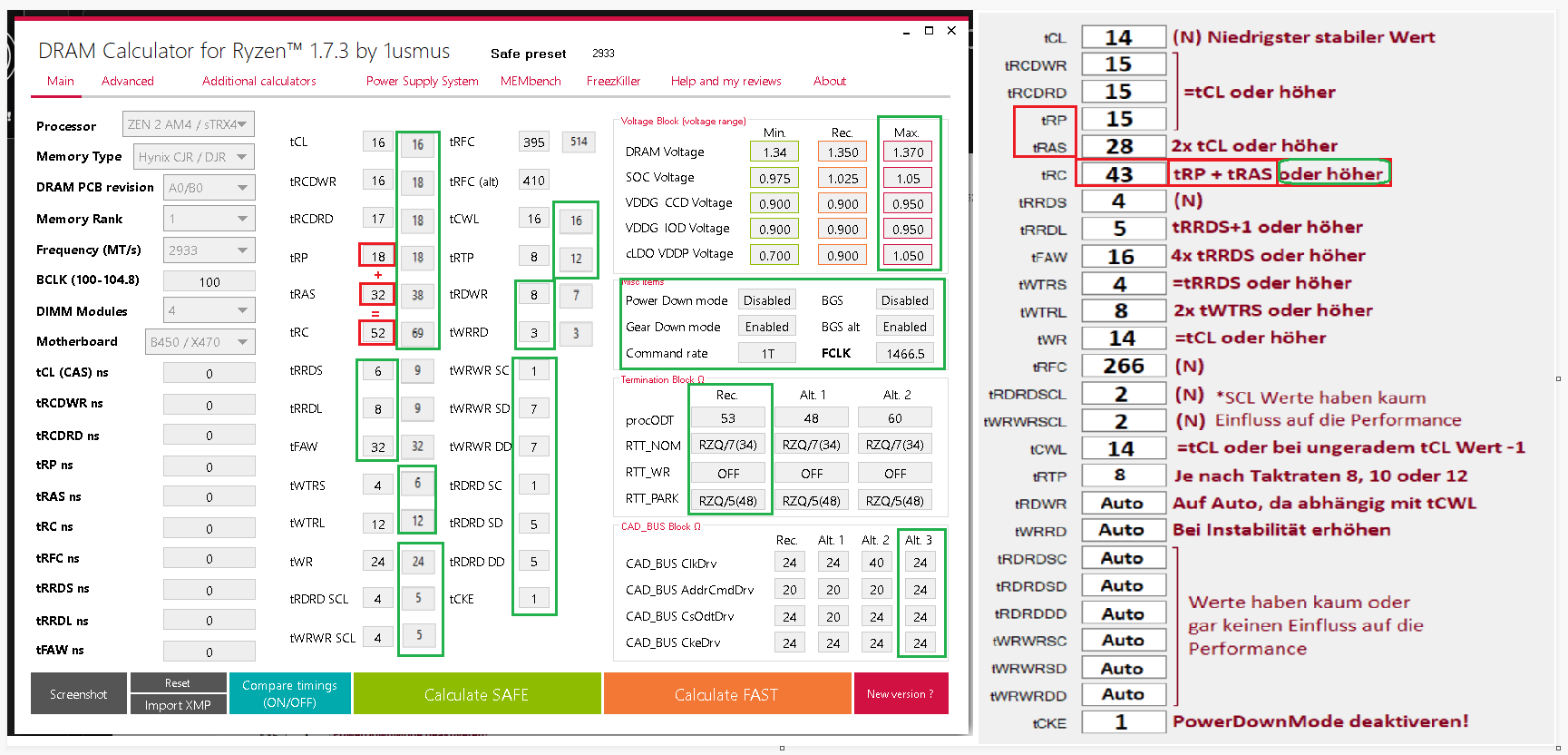1568x755 pixels.
Task: Open the Memory Type dropdown
Action: click(x=194, y=157)
